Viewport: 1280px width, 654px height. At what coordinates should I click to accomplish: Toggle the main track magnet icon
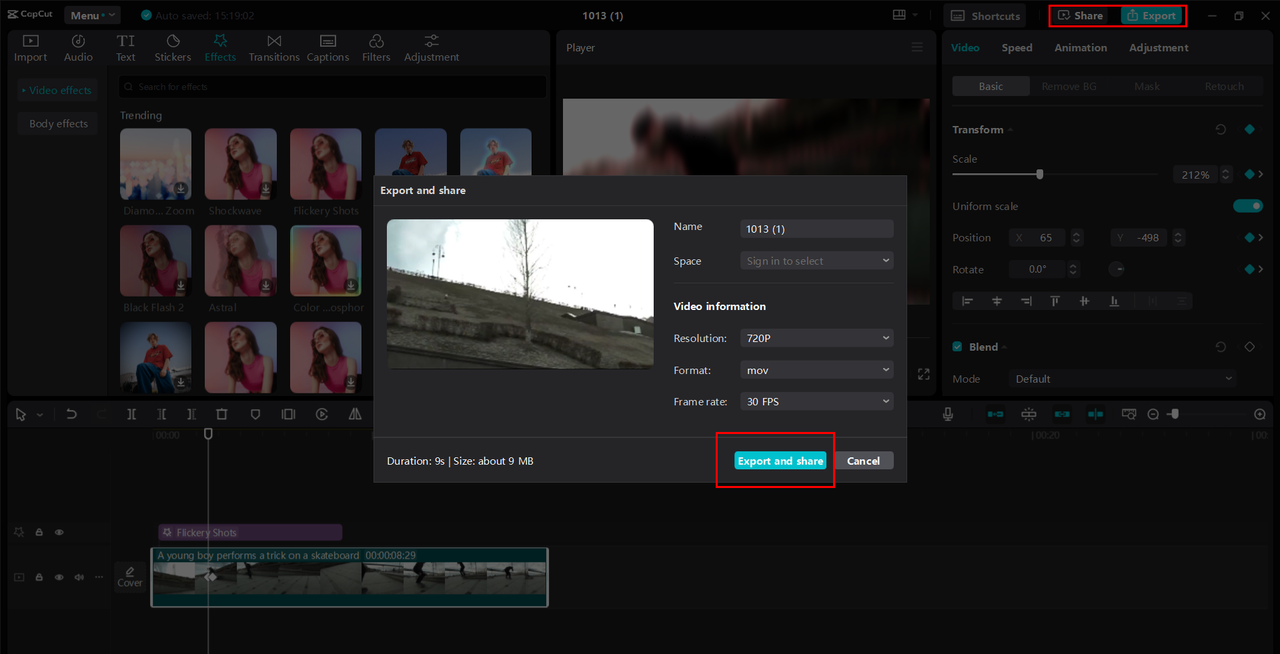click(996, 414)
